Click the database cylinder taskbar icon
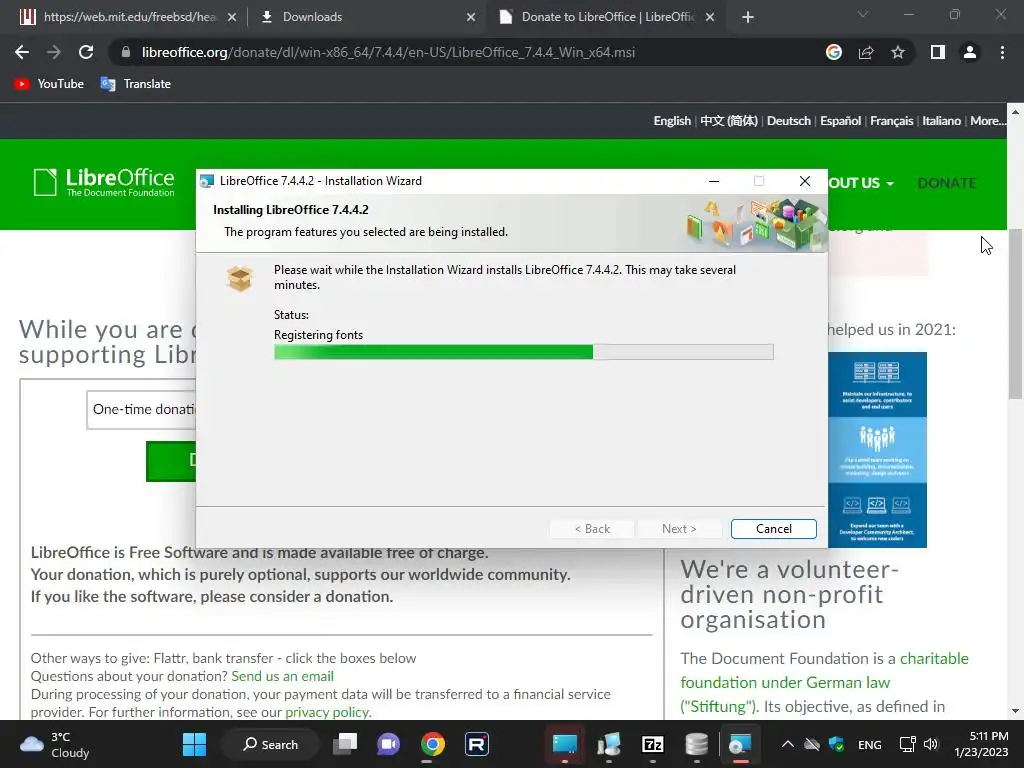The height and width of the screenshot is (768, 1024). tap(696, 744)
